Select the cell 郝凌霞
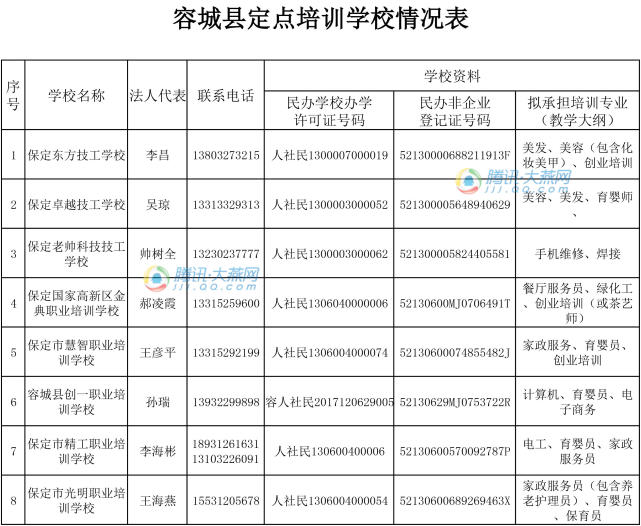The image size is (641, 526). click(x=158, y=303)
